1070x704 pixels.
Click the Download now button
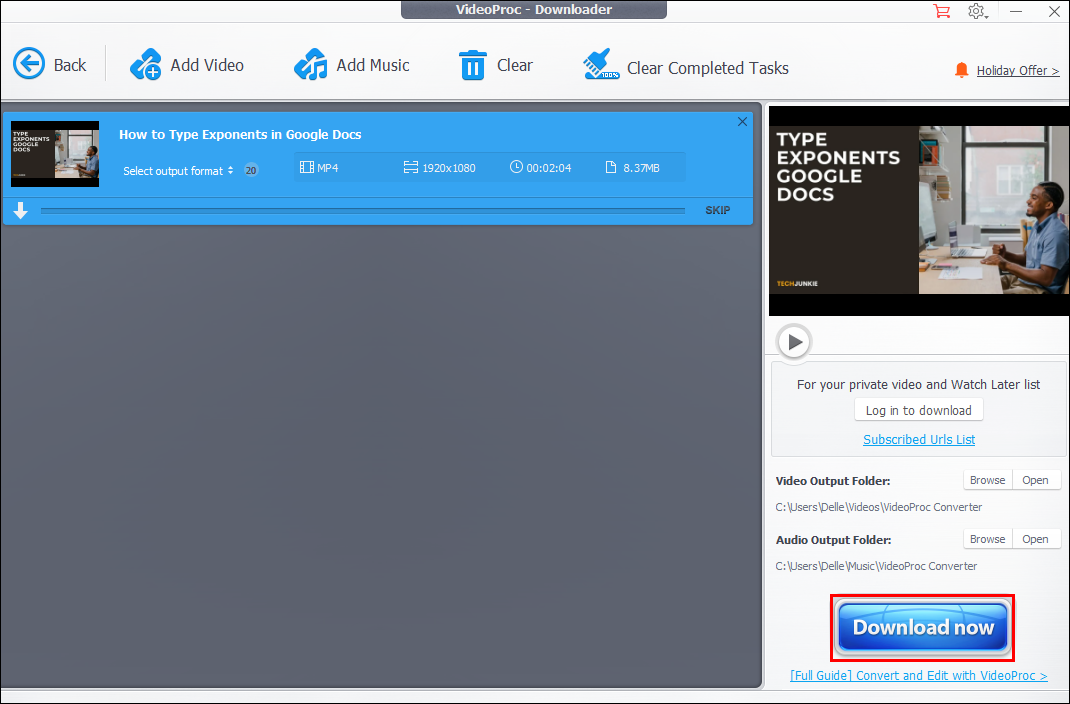coord(923,628)
